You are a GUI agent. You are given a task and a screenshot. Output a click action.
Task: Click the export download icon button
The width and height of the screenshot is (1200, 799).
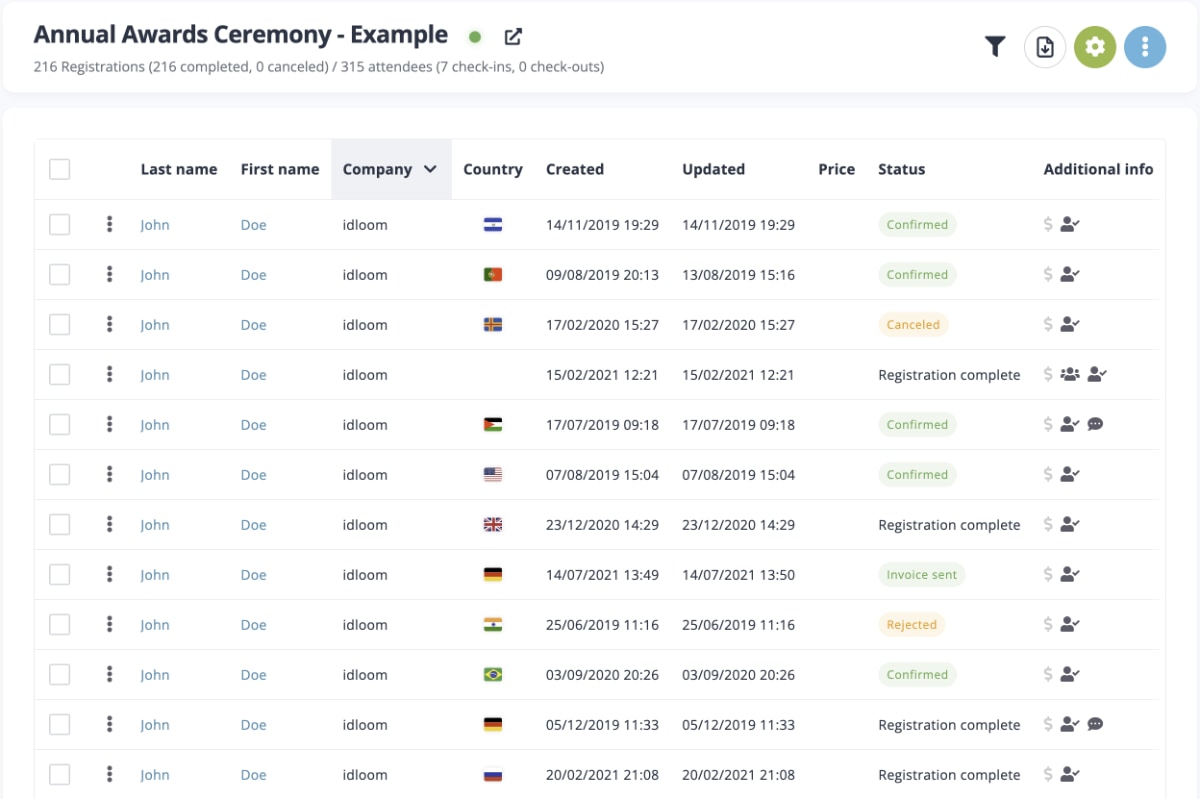click(1045, 47)
